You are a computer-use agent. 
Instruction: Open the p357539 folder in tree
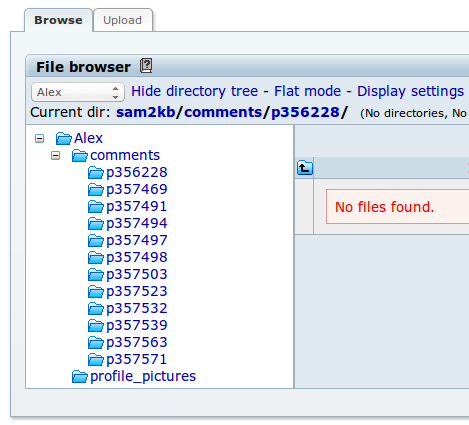point(137,325)
